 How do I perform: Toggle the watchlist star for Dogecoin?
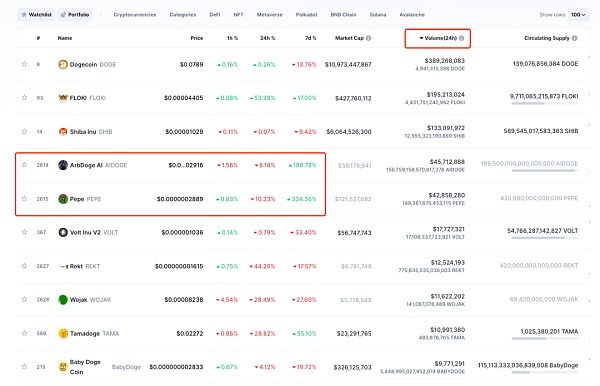coord(24,64)
